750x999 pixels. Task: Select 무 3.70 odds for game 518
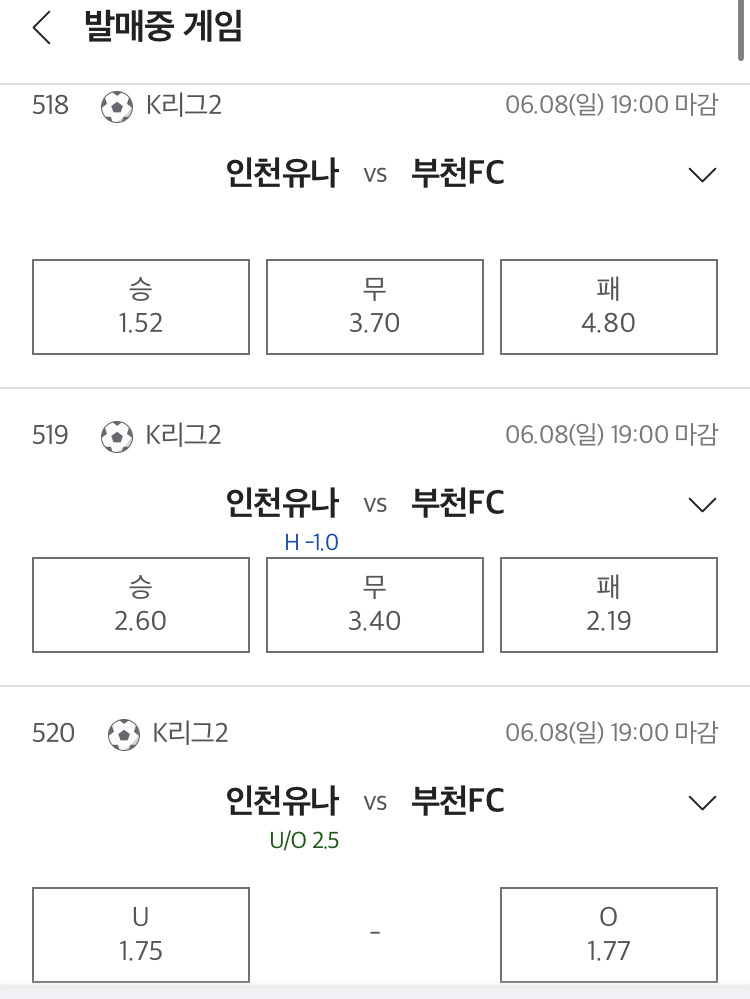[x=375, y=306]
